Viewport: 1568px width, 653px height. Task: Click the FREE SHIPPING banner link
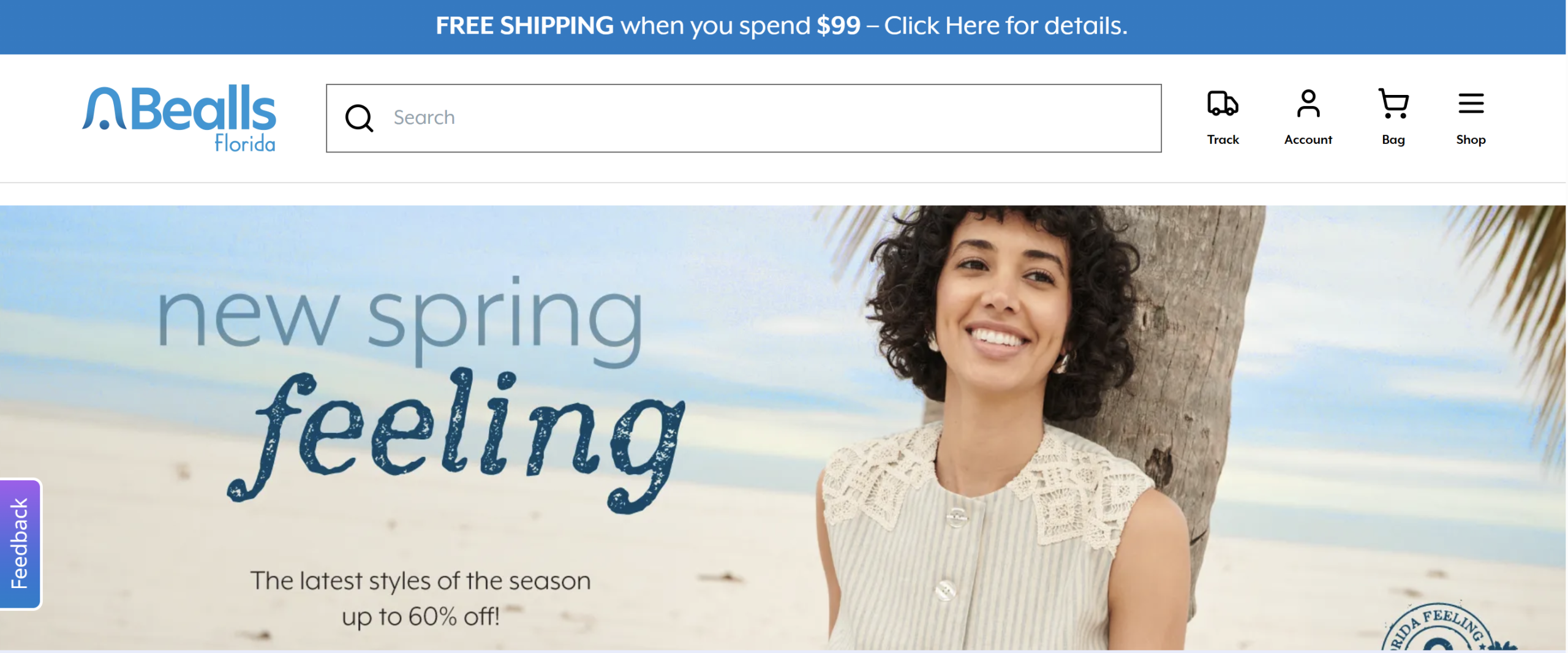[x=782, y=26]
